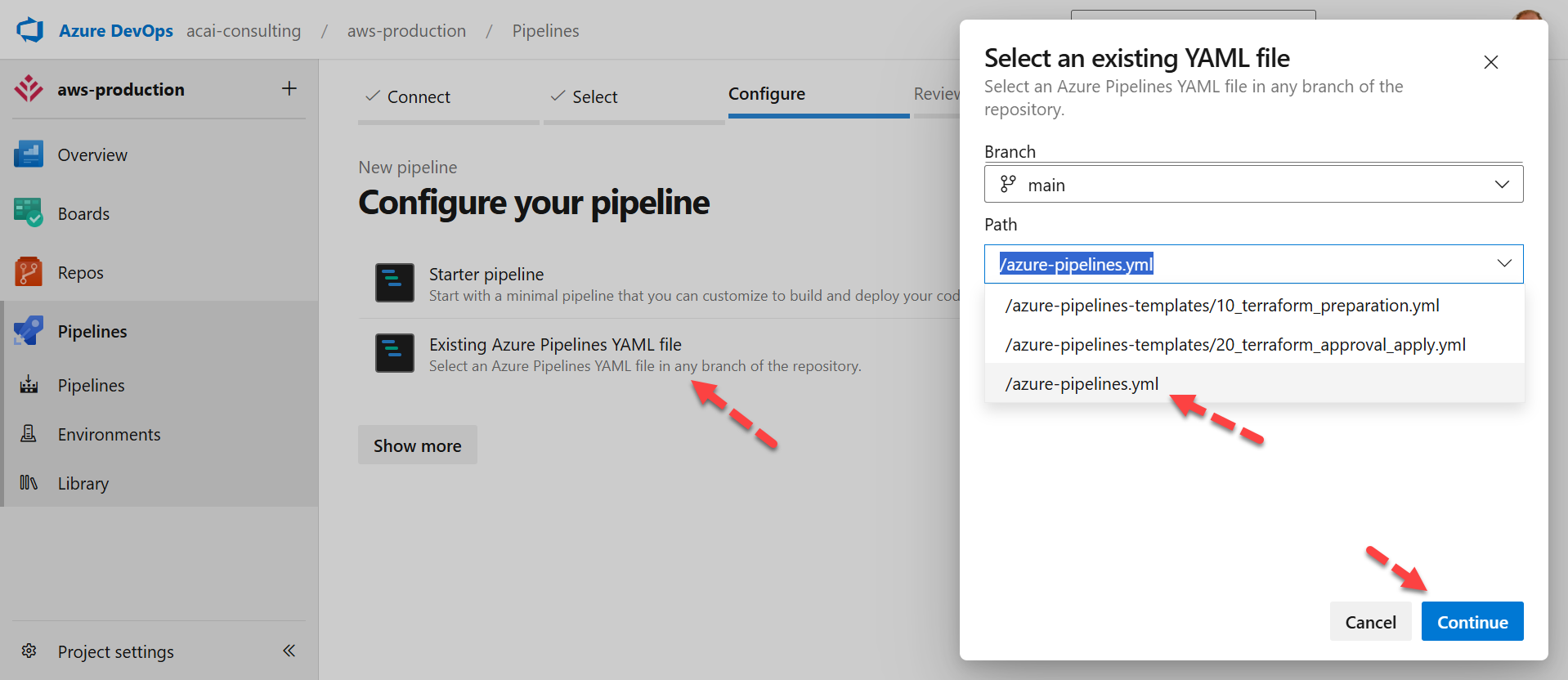Toggle the Path dropdown chevron
Viewport: 1568px width, 680px height.
click(1504, 264)
